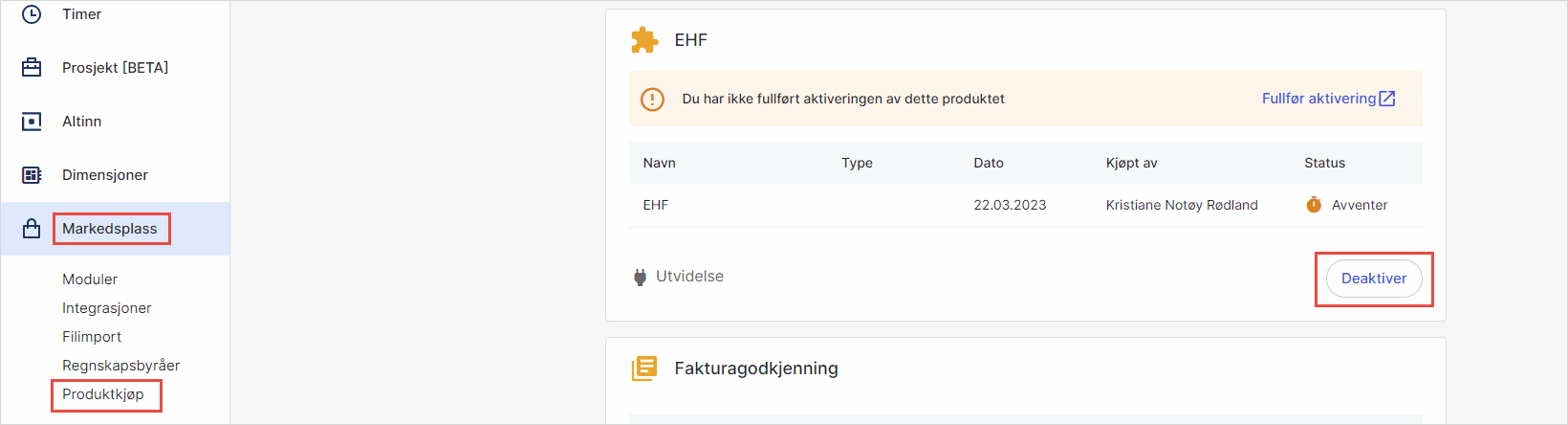Click the Fakturagodkjenning document icon

(644, 369)
